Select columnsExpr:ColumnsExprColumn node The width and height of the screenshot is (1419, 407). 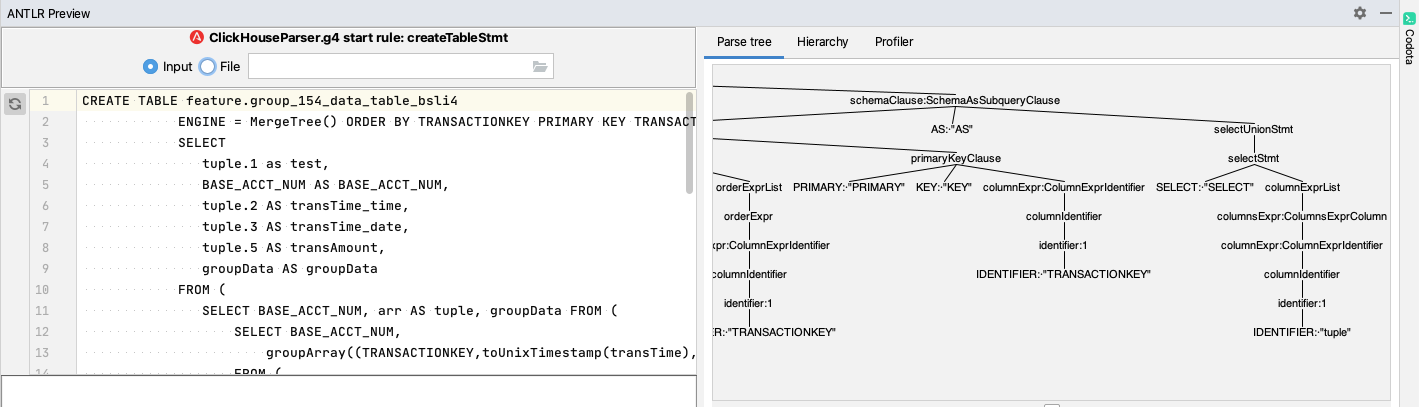click(1301, 216)
